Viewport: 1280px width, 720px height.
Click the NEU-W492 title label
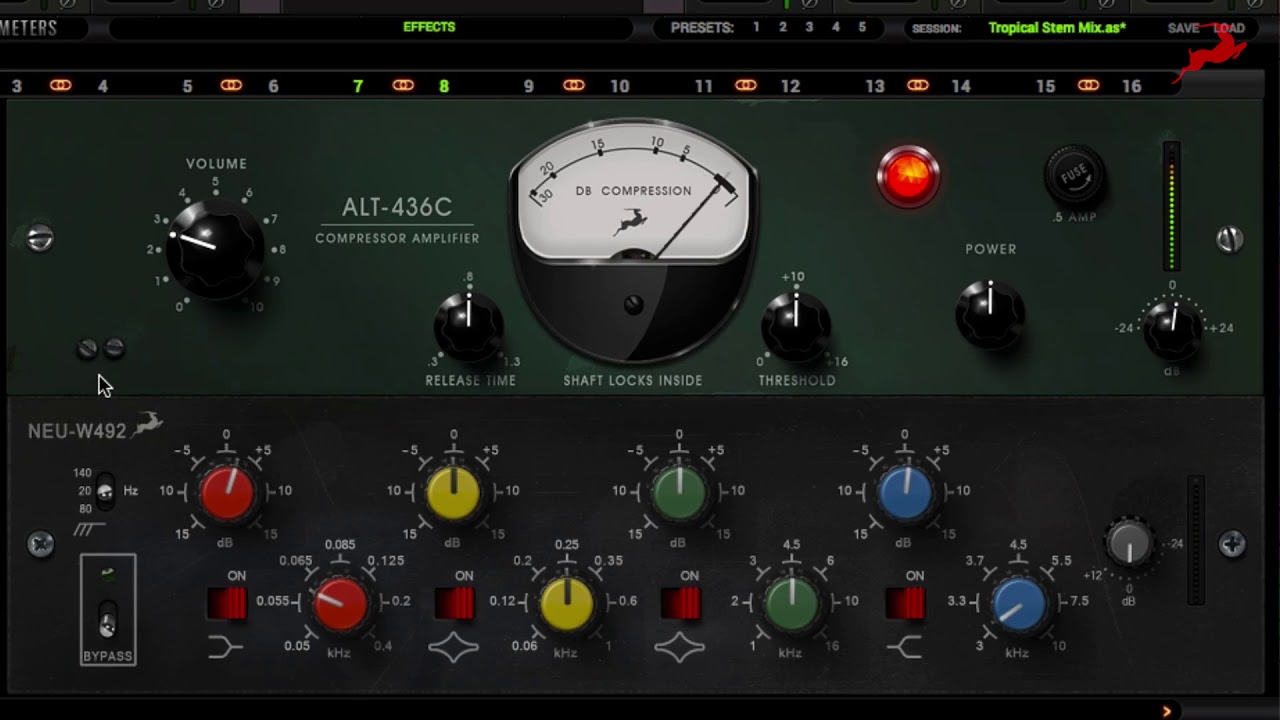[77, 431]
